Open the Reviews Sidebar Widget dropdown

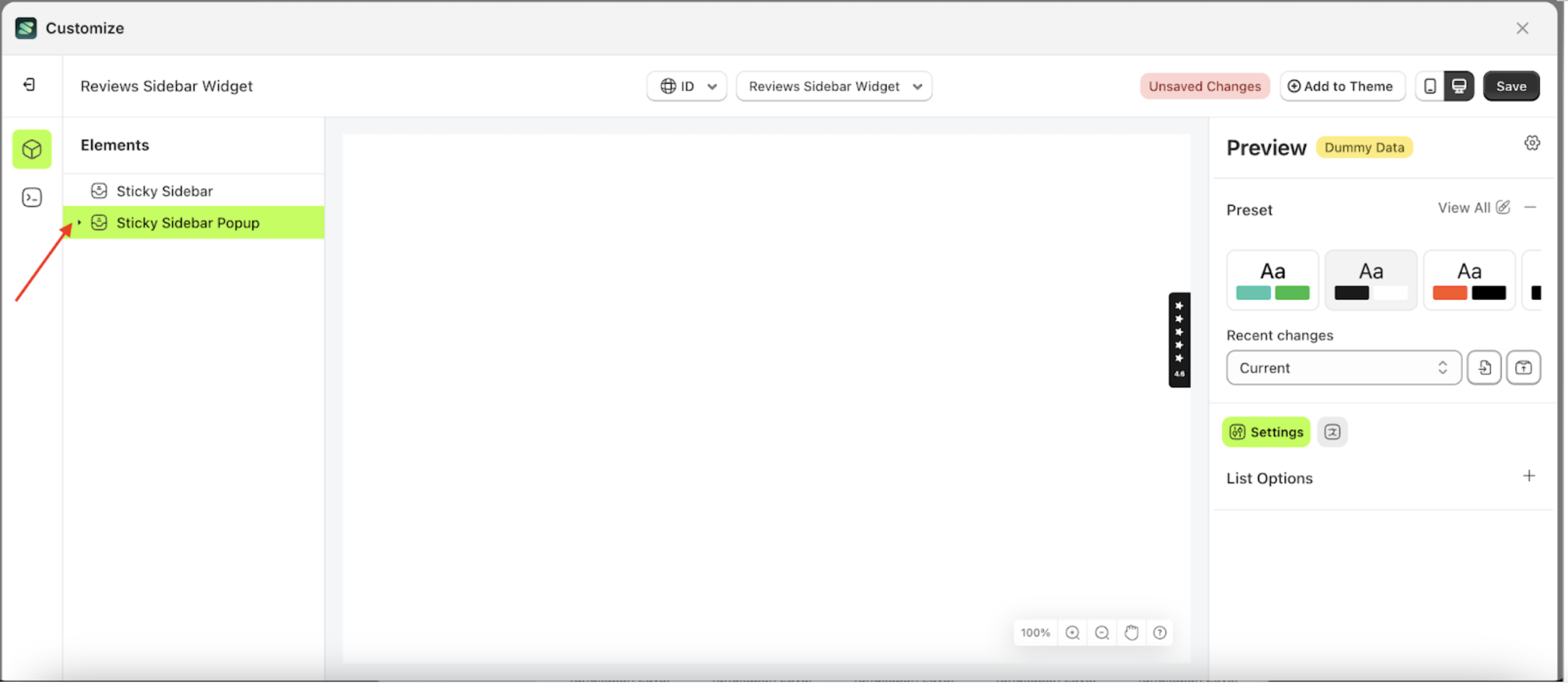tap(834, 86)
